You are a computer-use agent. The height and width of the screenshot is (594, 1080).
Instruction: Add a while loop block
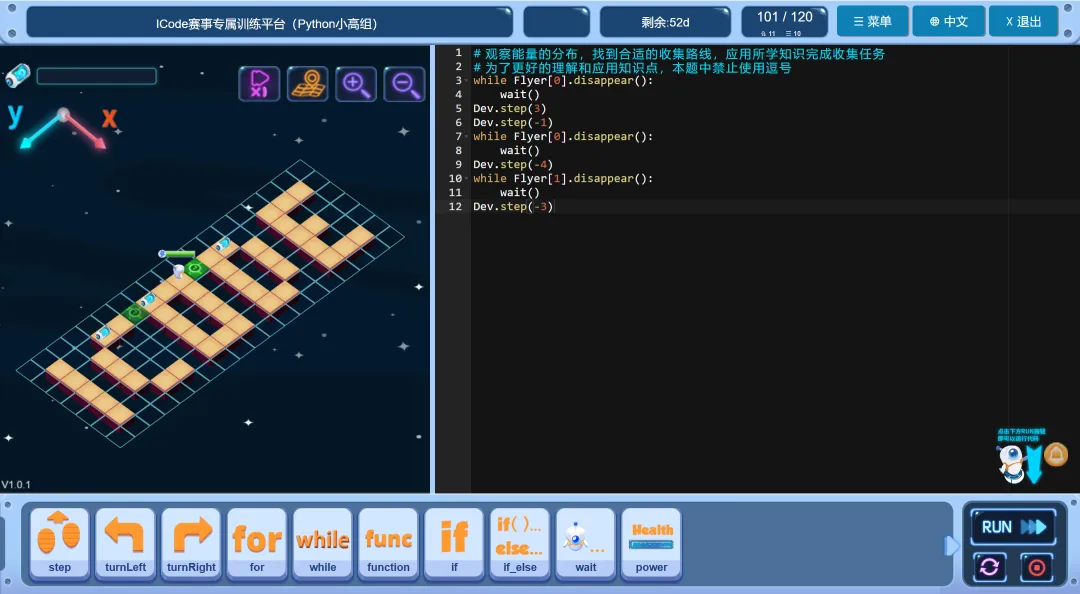point(322,544)
